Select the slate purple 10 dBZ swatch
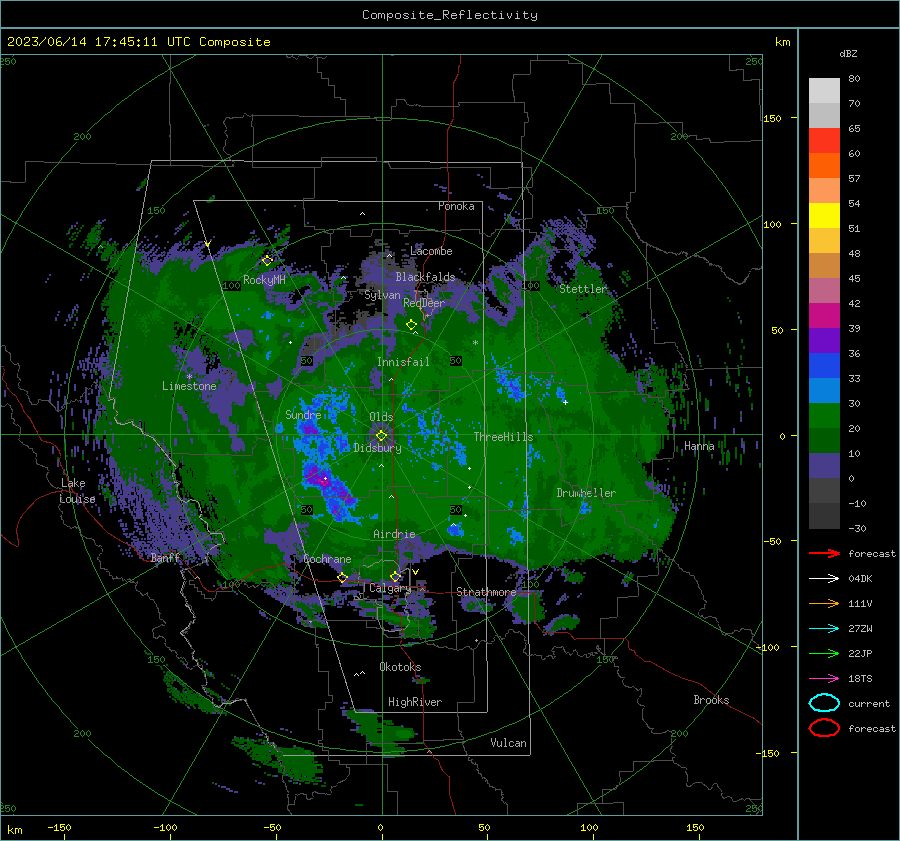The width and height of the screenshot is (900, 841). [824, 466]
